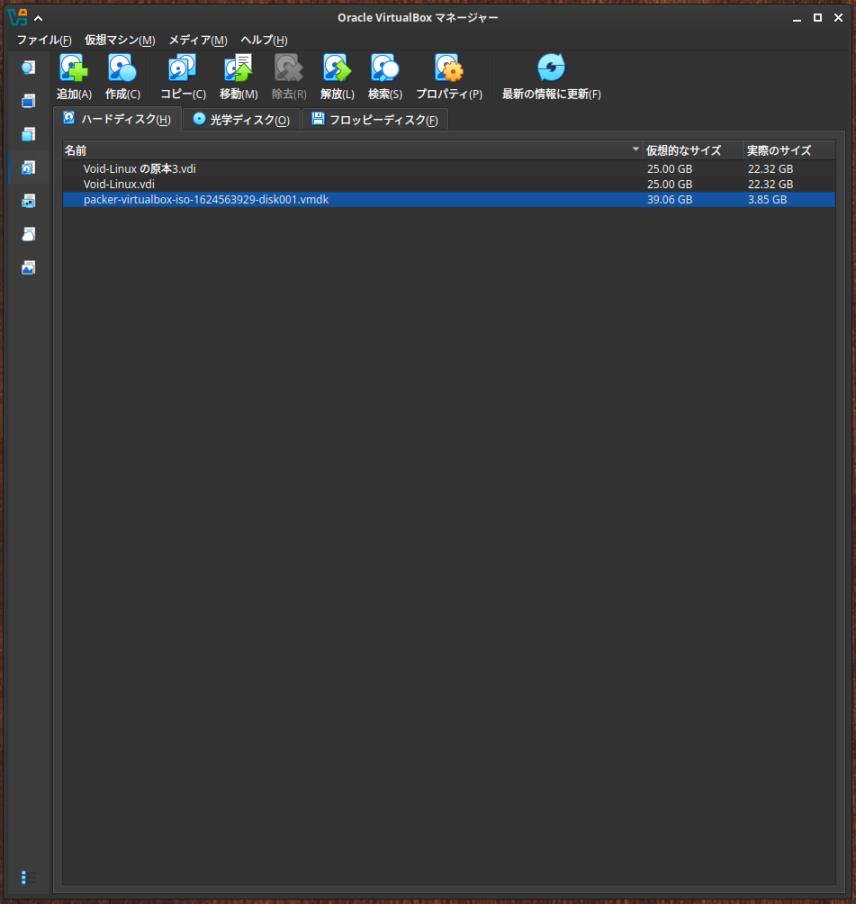Open the メディア(M) menu
This screenshot has width=856, height=904.
click(198, 40)
